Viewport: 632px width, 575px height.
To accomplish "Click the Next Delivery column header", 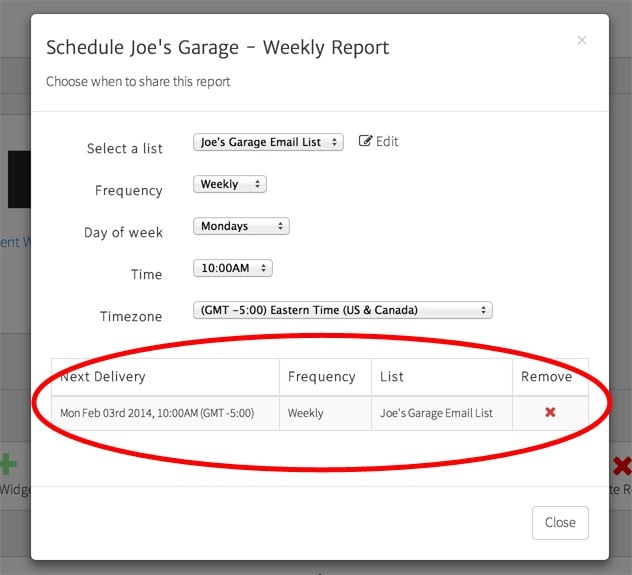I will click(x=165, y=377).
